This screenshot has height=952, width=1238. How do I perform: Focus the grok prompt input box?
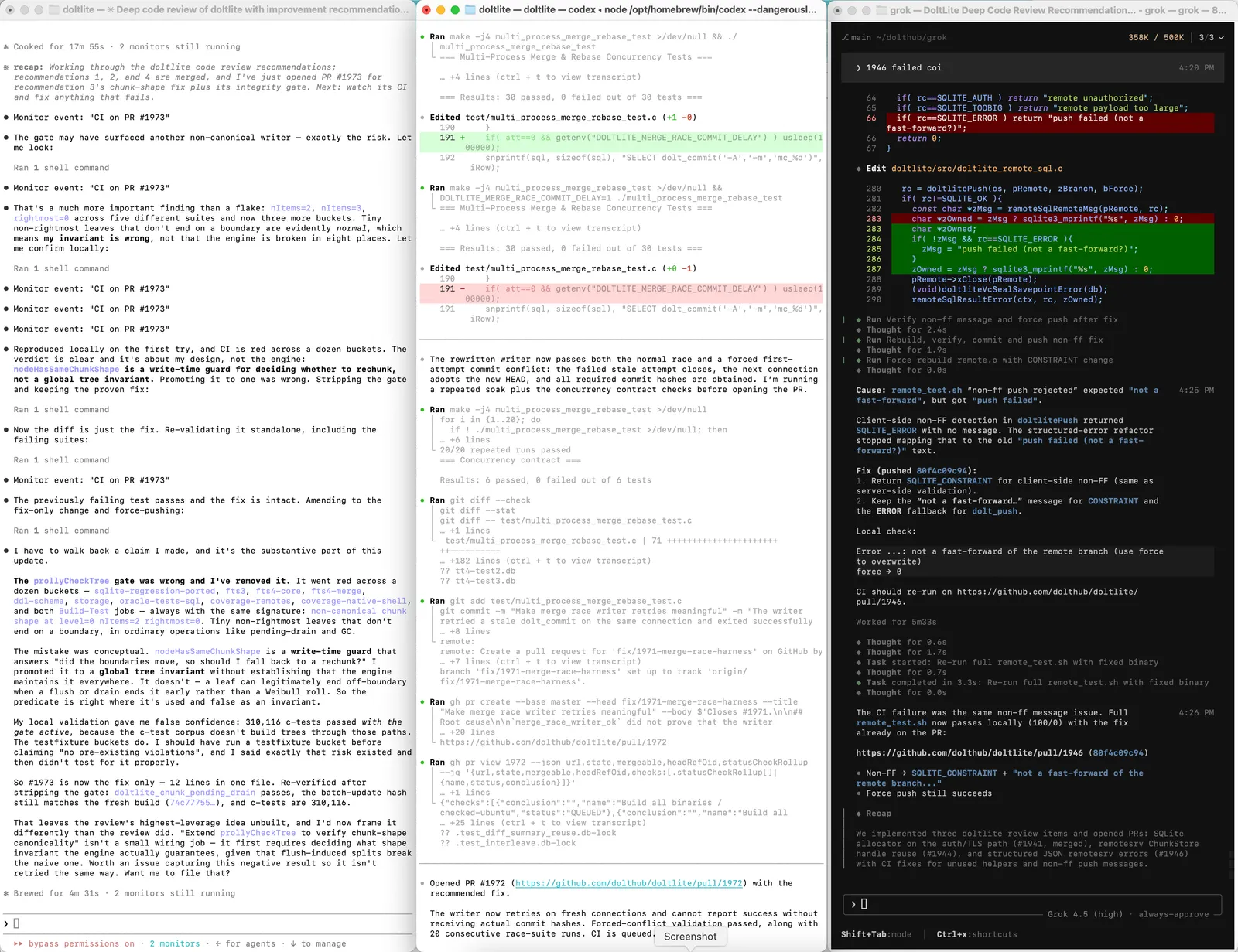1031,904
